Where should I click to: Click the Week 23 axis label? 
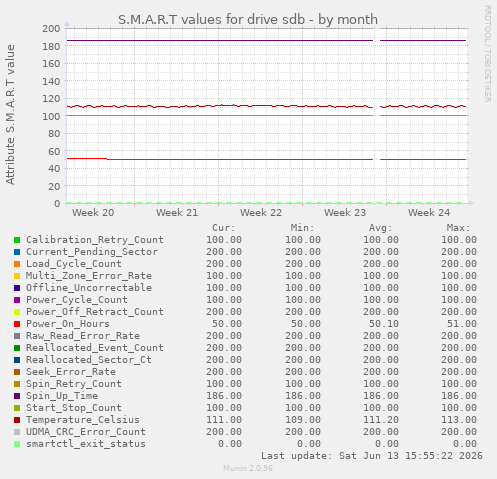click(345, 213)
